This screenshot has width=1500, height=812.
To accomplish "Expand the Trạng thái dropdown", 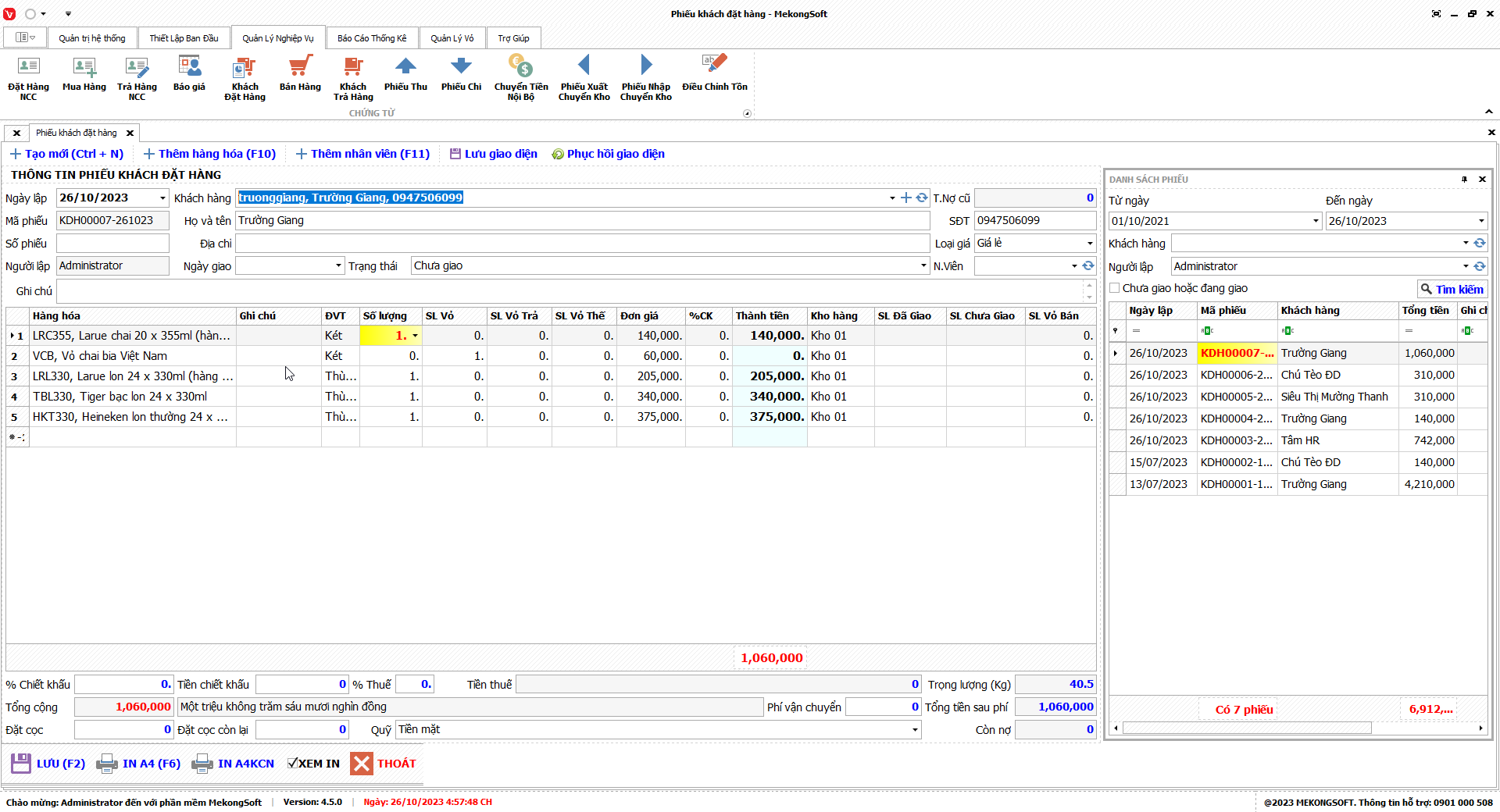I will [923, 266].
